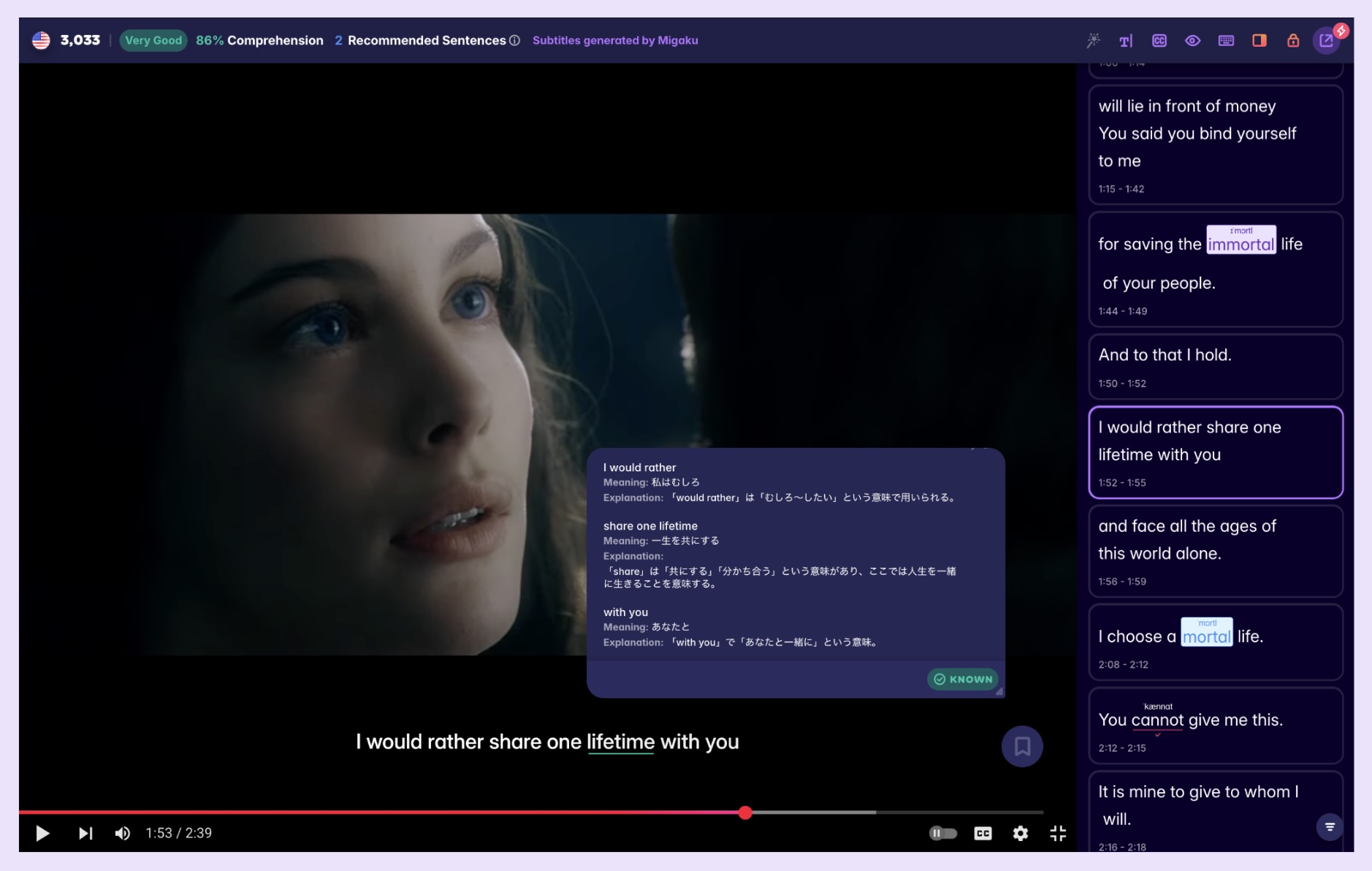
Task: Click the 2 Recommended Sentences label
Action: tap(421, 40)
